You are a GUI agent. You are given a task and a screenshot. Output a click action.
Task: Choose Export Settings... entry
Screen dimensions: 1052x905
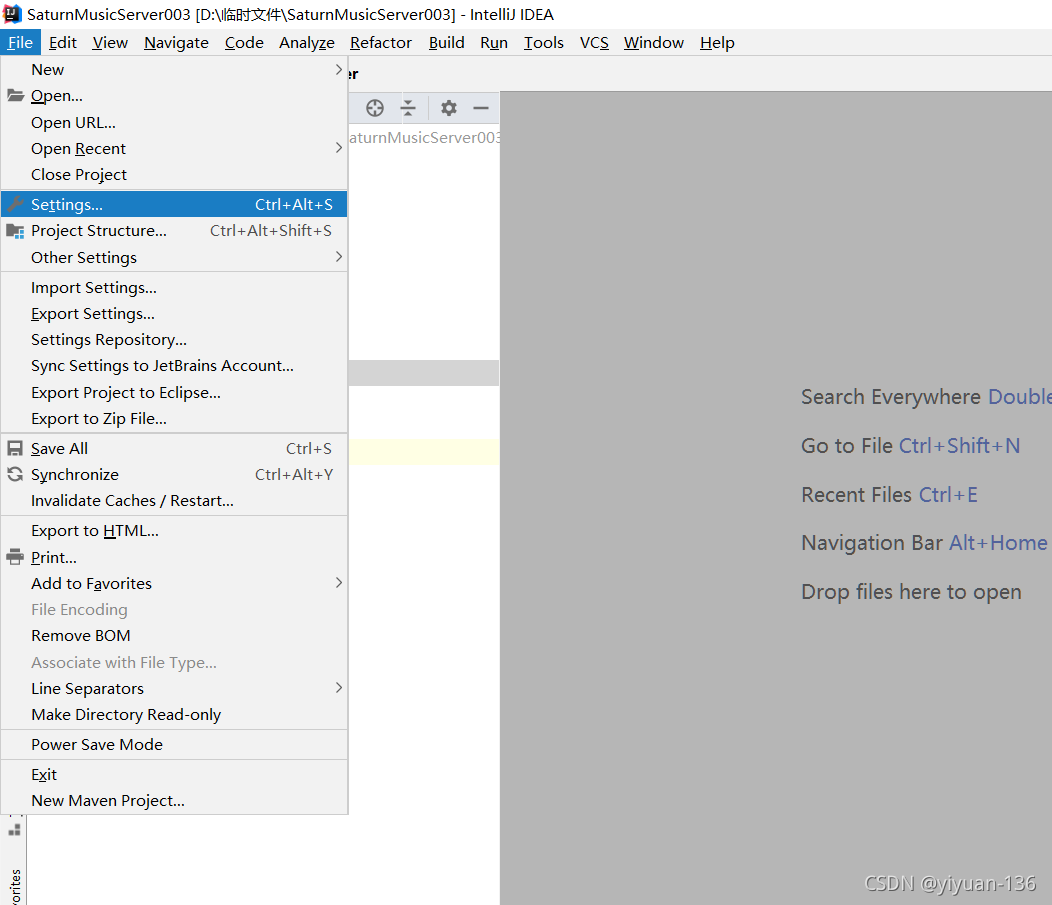point(174,313)
